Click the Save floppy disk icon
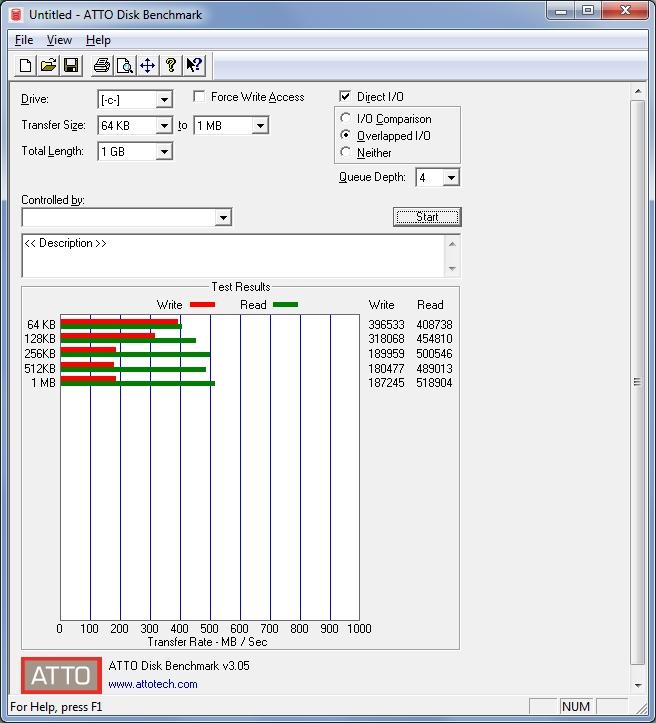Screen dimensions: 656x723 pos(71,66)
